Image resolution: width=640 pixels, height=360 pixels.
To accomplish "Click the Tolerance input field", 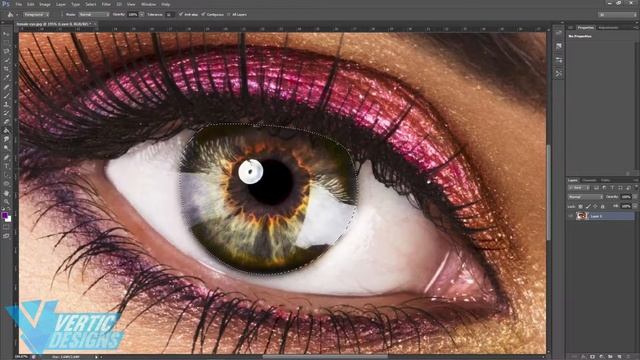I will pos(169,14).
